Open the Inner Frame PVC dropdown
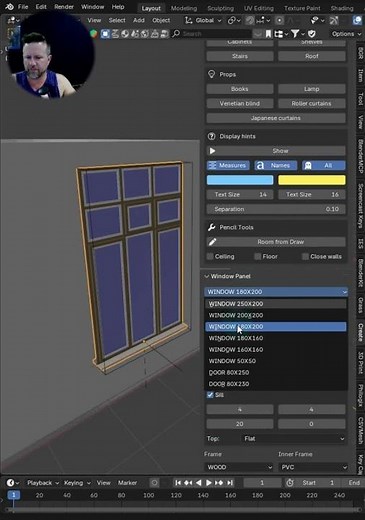Screen dimensions: 365x520 pyautogui.click(x=313, y=467)
